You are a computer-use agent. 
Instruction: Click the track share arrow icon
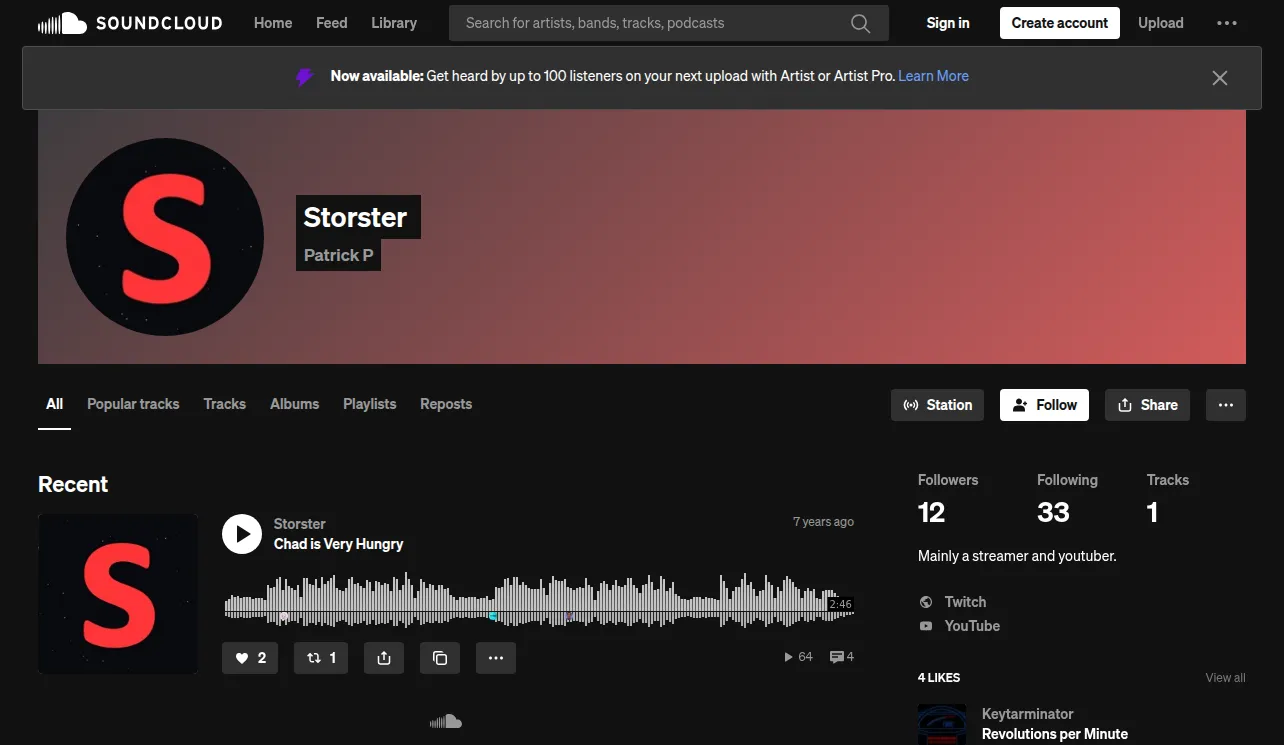pos(384,657)
